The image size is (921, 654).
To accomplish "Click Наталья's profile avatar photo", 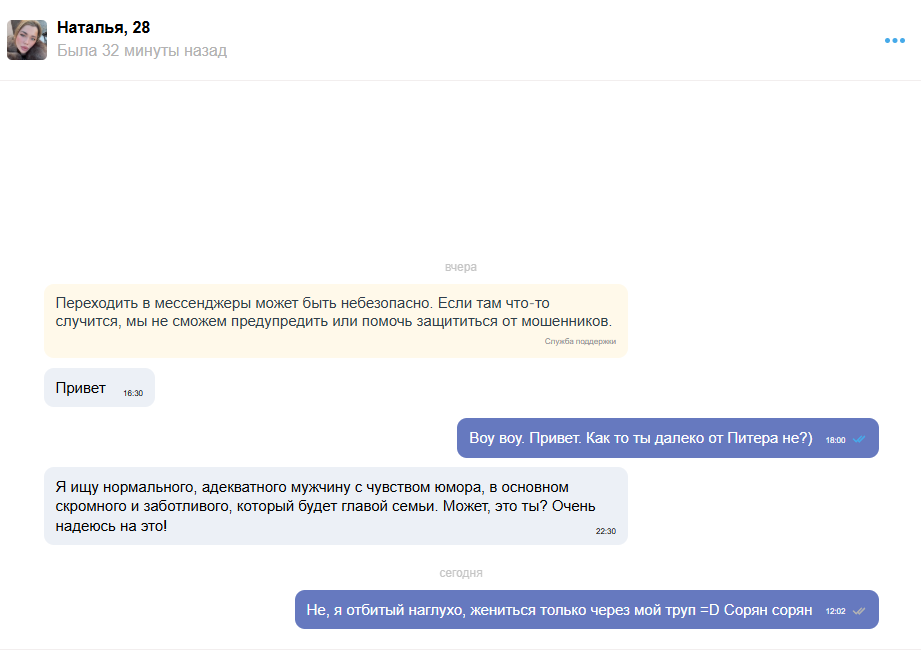I will 27,40.
